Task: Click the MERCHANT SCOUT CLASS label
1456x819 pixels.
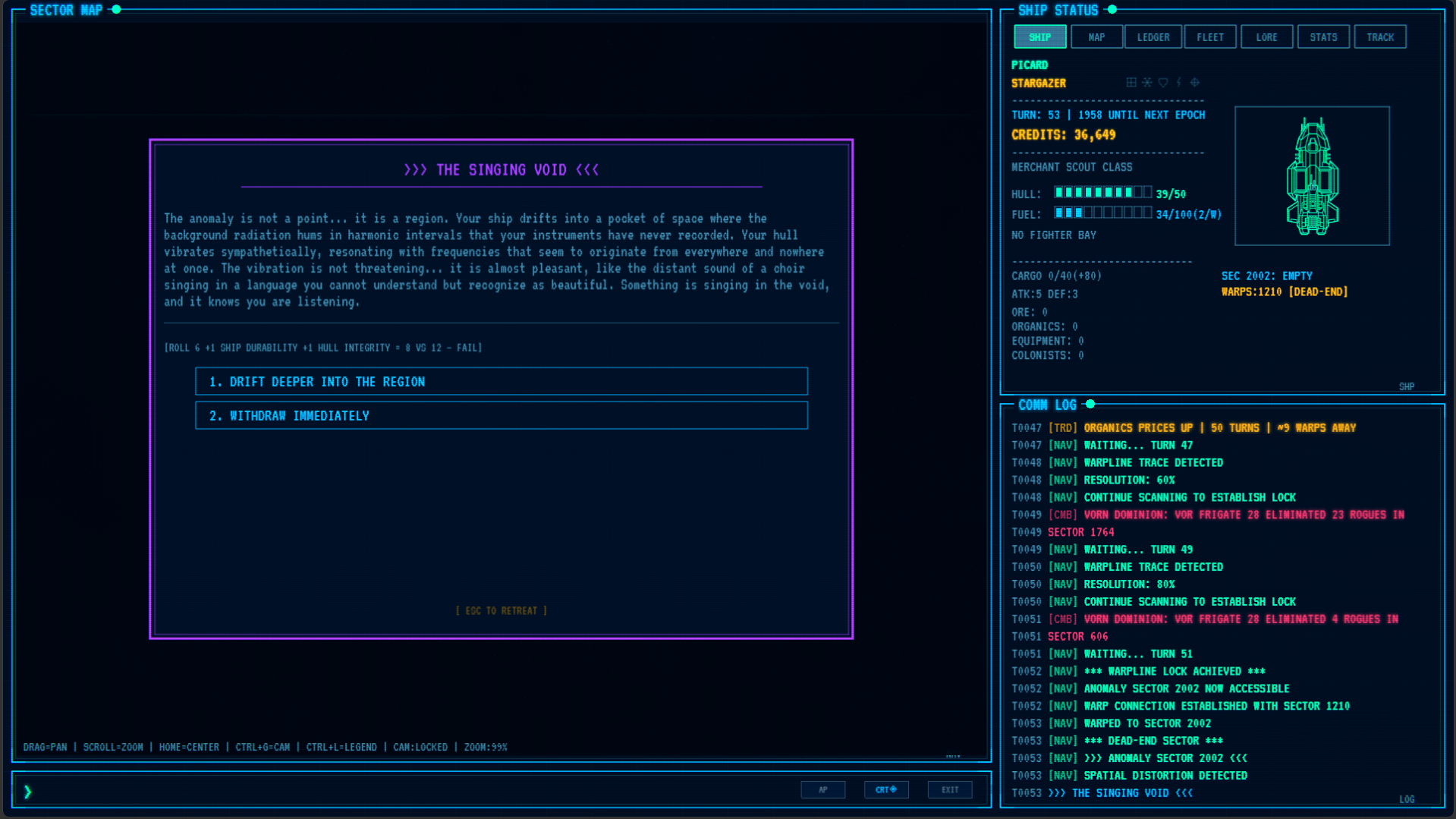Action: [1071, 167]
